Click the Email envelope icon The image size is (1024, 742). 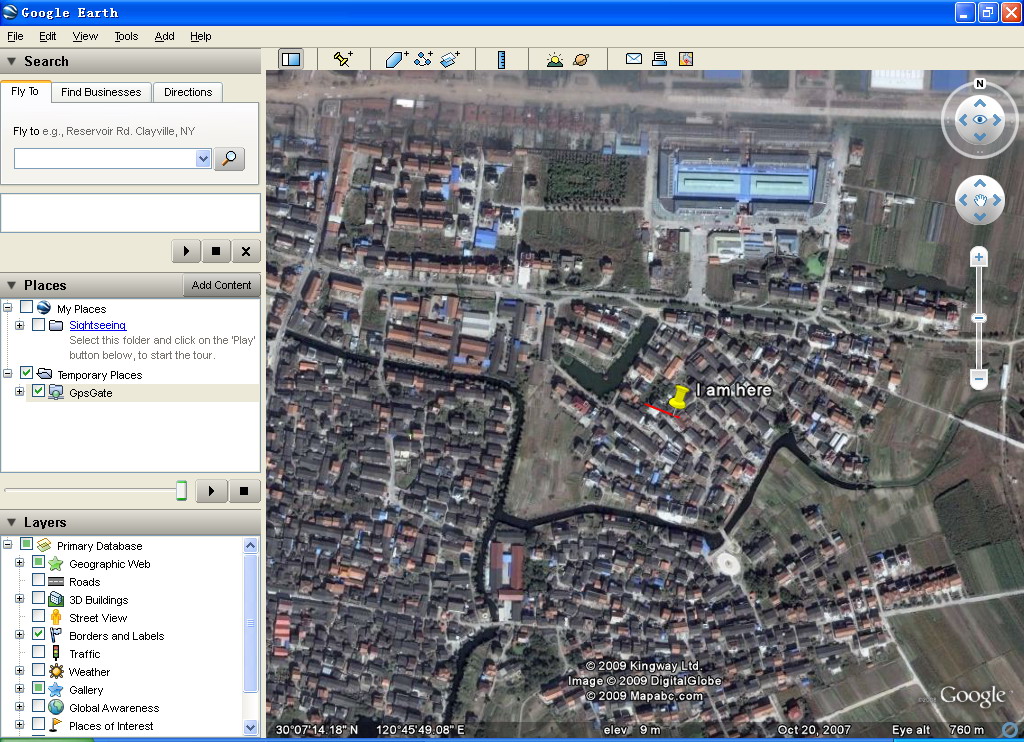pos(633,59)
